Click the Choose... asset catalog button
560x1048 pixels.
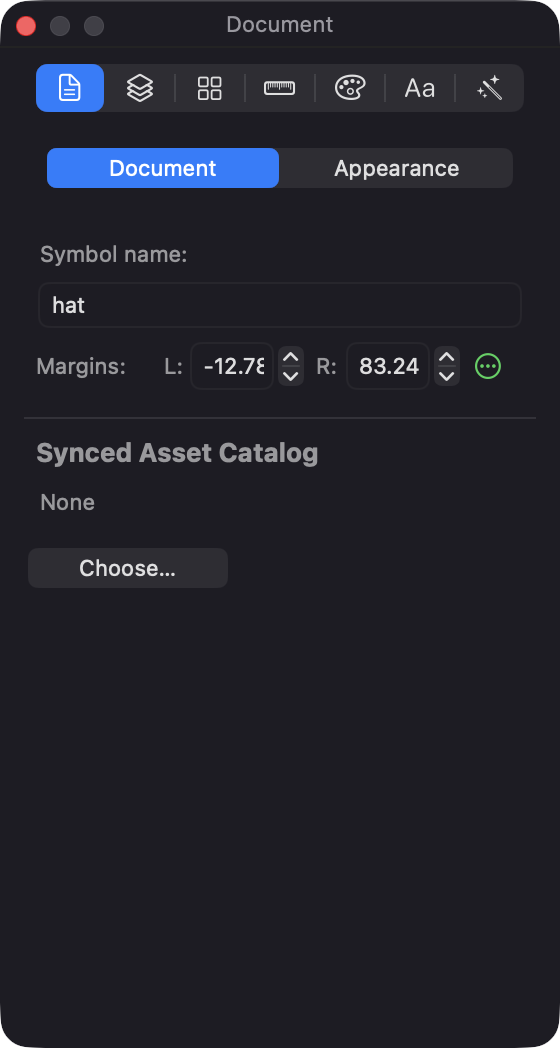click(x=128, y=568)
